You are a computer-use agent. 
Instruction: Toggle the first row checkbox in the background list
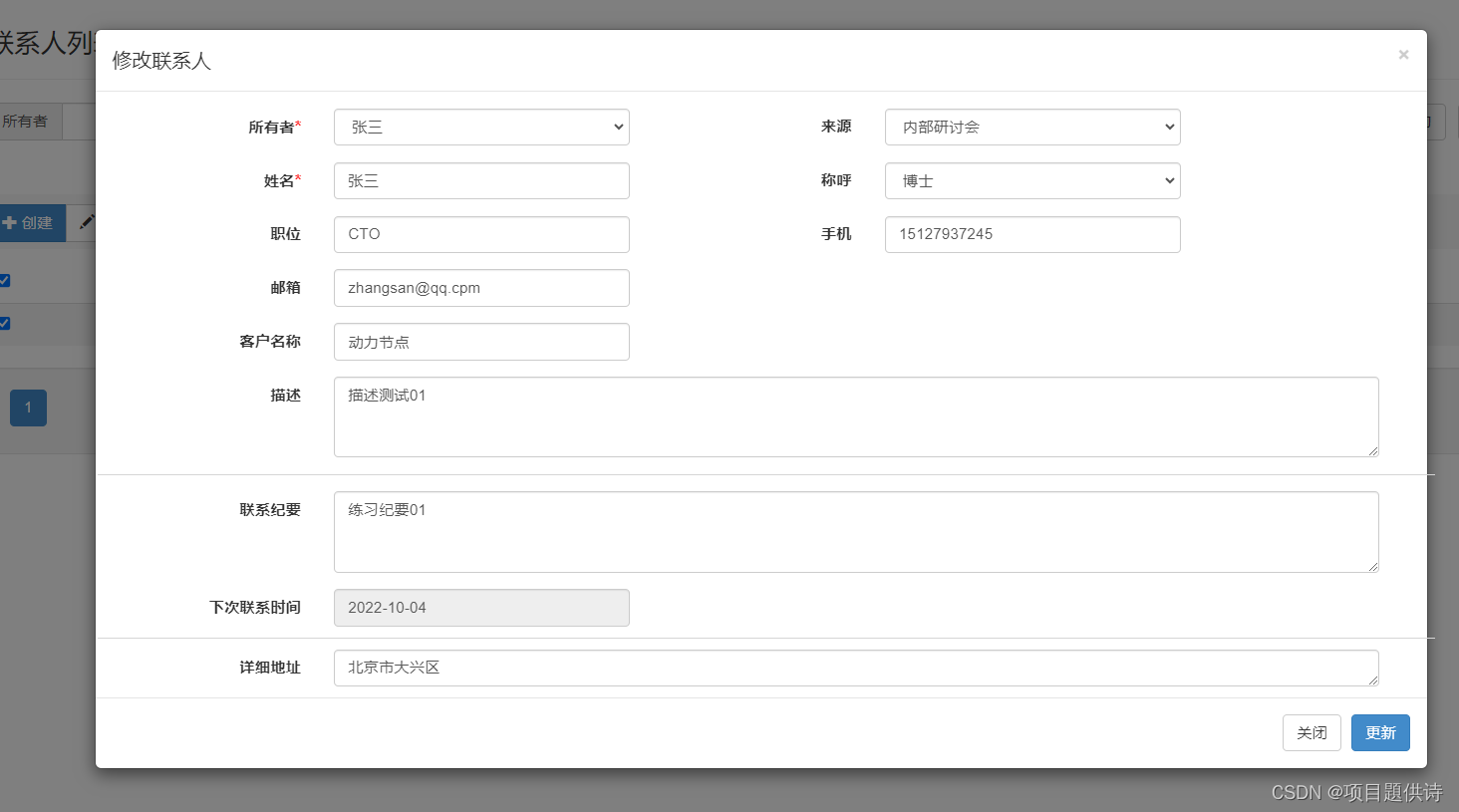tap(4, 280)
